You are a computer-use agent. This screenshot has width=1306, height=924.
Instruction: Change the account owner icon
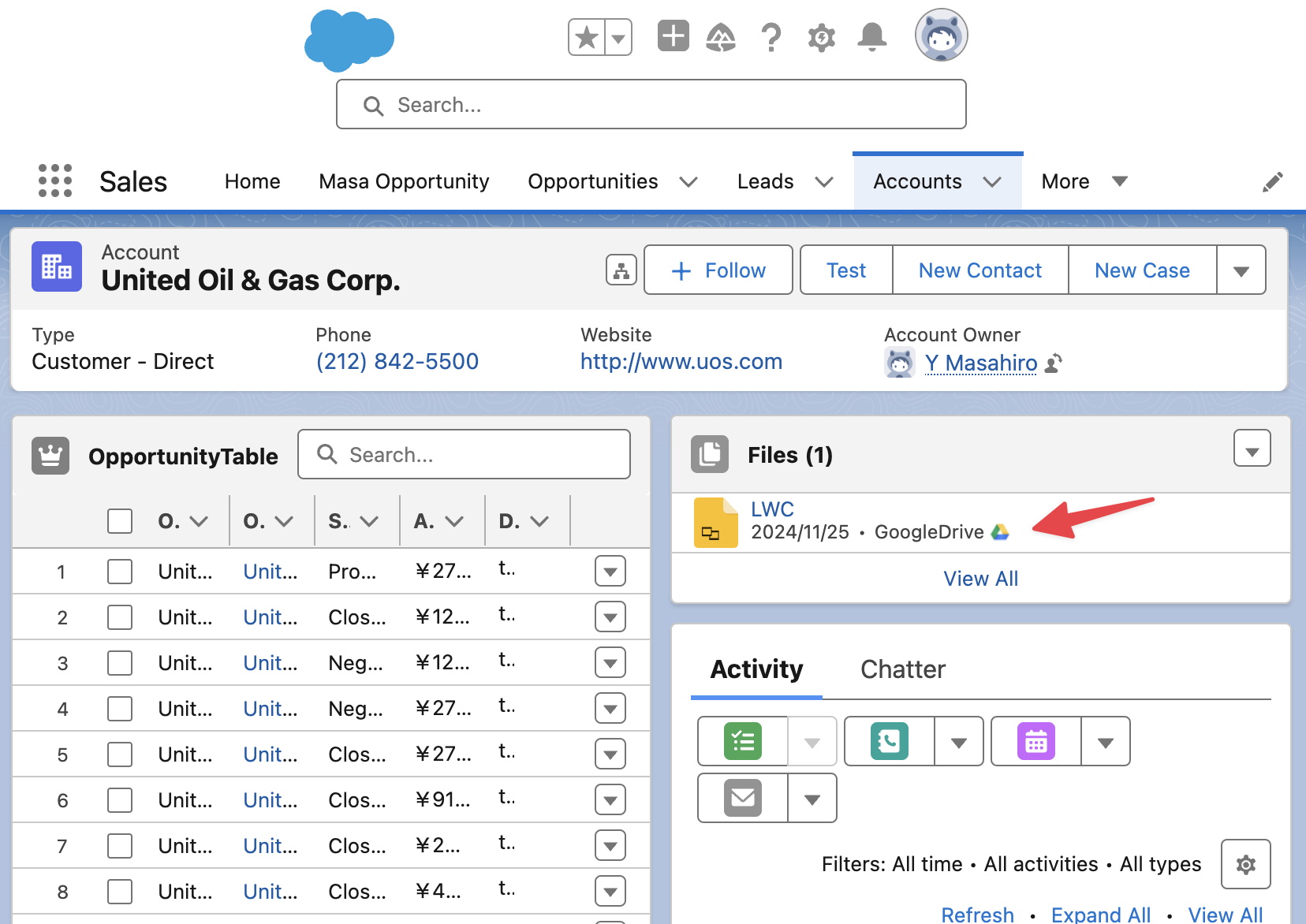coord(1054,363)
